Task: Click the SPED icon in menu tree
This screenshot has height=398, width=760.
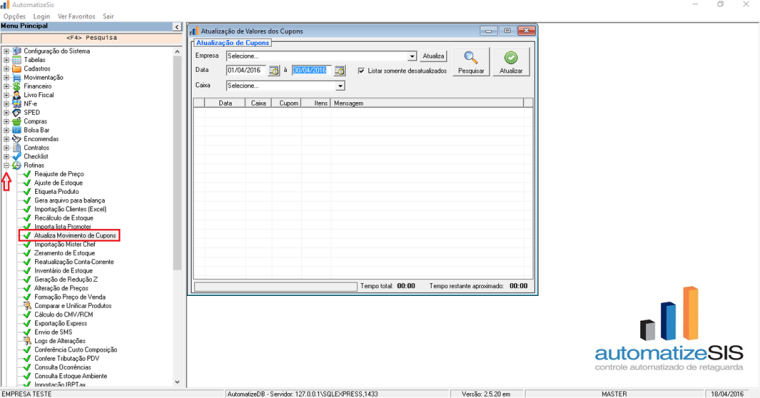Action: tap(17, 112)
